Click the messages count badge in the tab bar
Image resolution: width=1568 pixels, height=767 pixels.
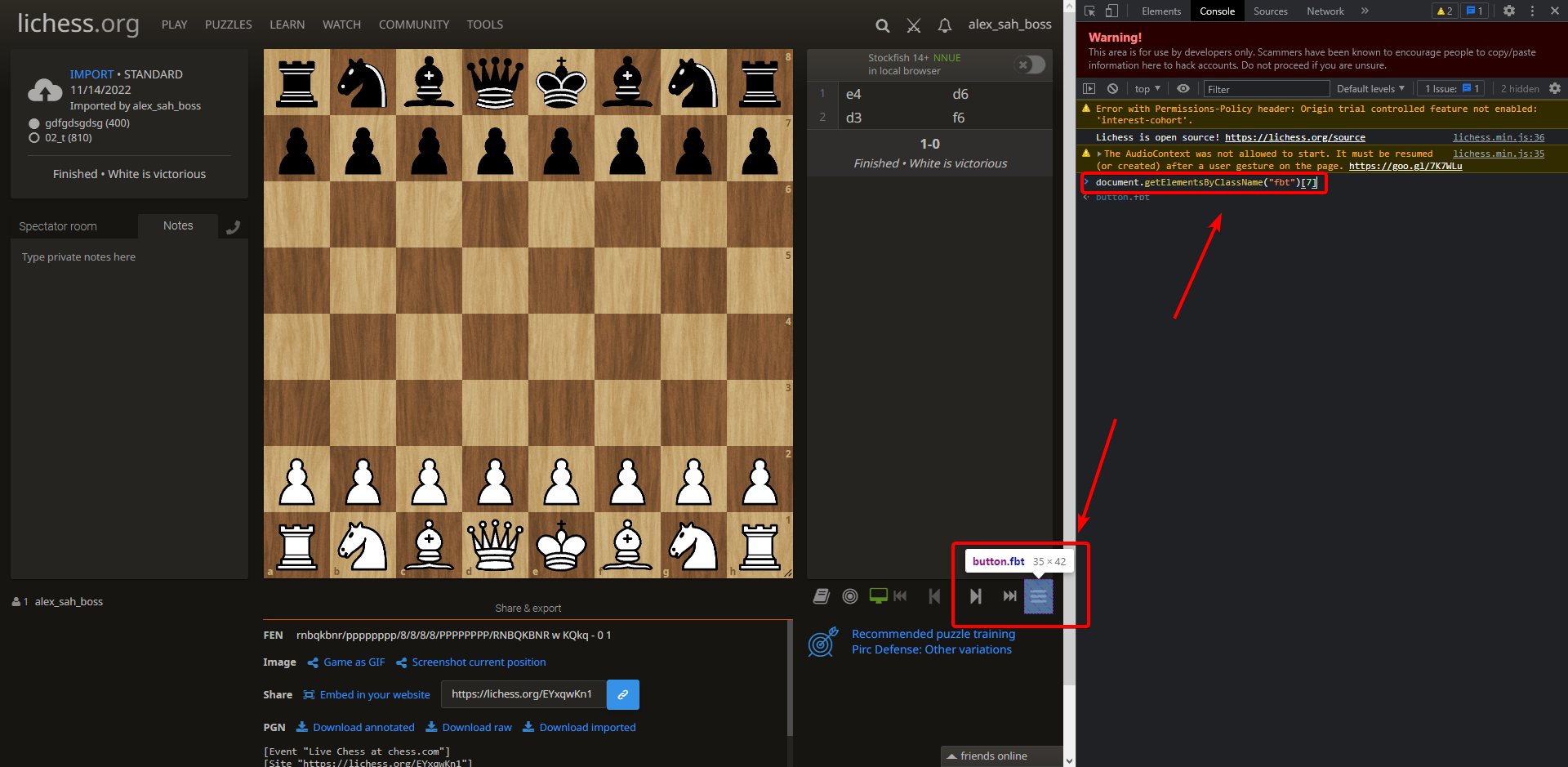tap(1474, 11)
